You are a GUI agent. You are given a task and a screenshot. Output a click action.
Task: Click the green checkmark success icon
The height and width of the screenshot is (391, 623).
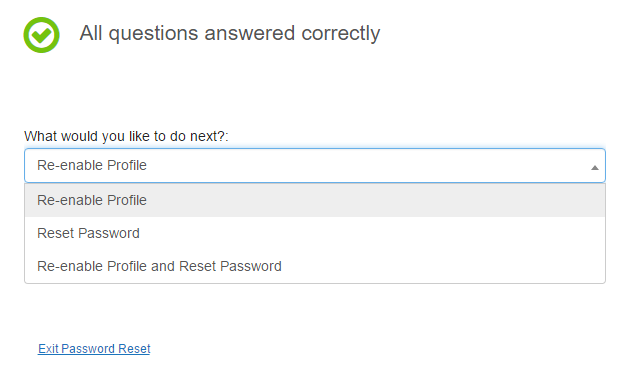tap(41, 35)
